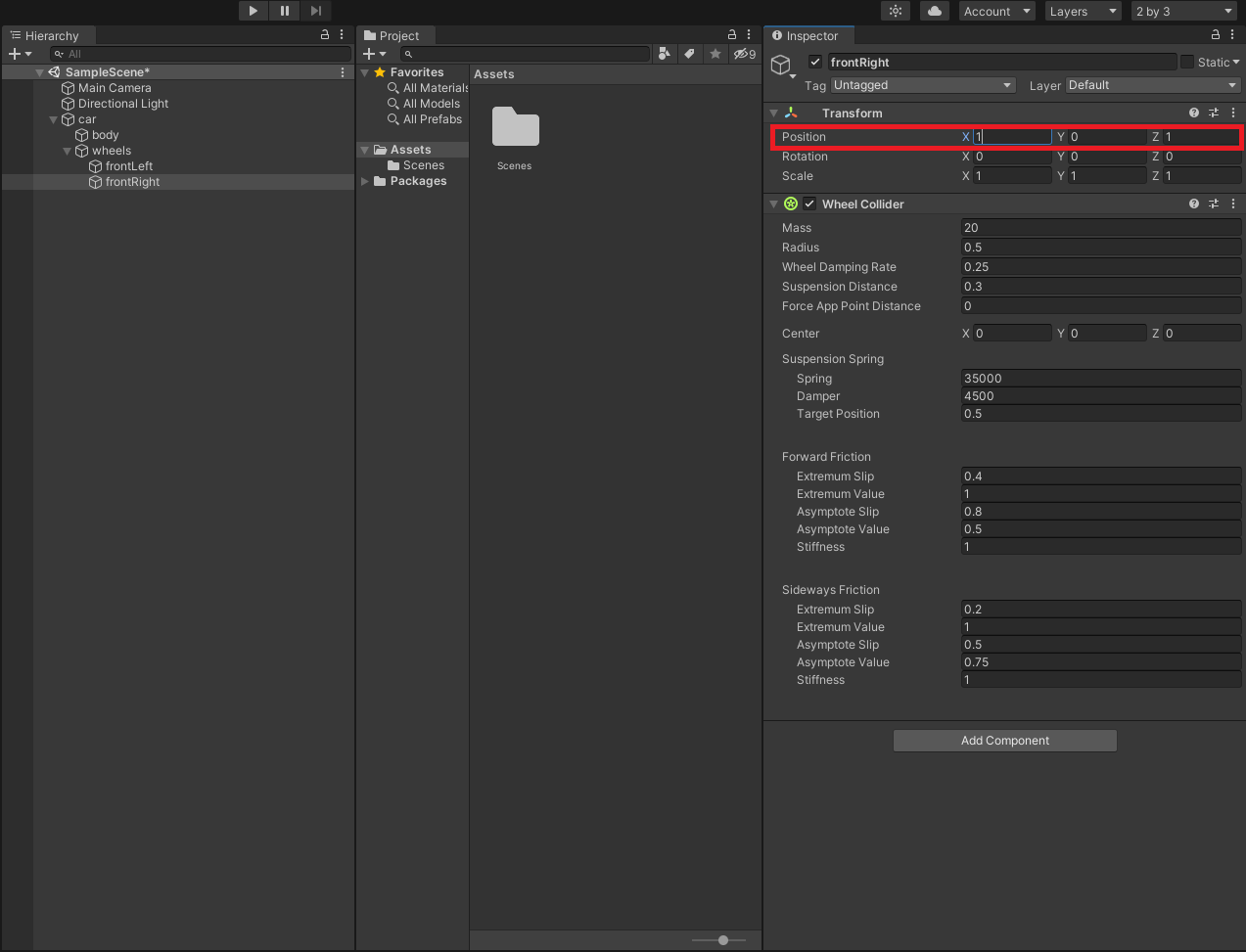Click the Step forward button
The image size is (1246, 952).
tap(316, 11)
